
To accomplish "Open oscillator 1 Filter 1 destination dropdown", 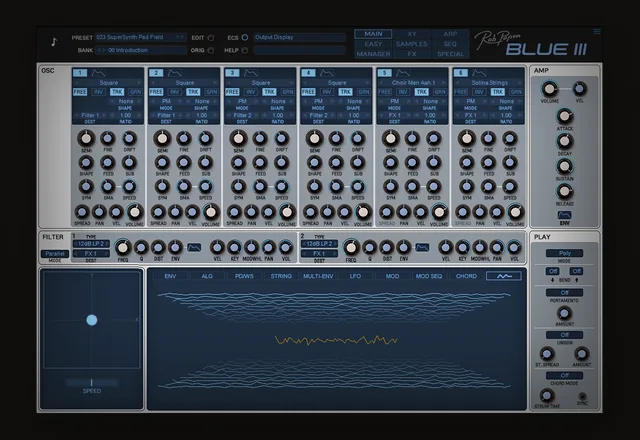I will point(90,116).
